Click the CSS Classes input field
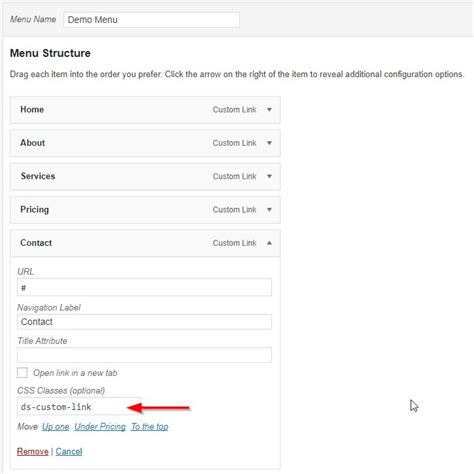Screen dimensions: 474x474 coord(79,406)
